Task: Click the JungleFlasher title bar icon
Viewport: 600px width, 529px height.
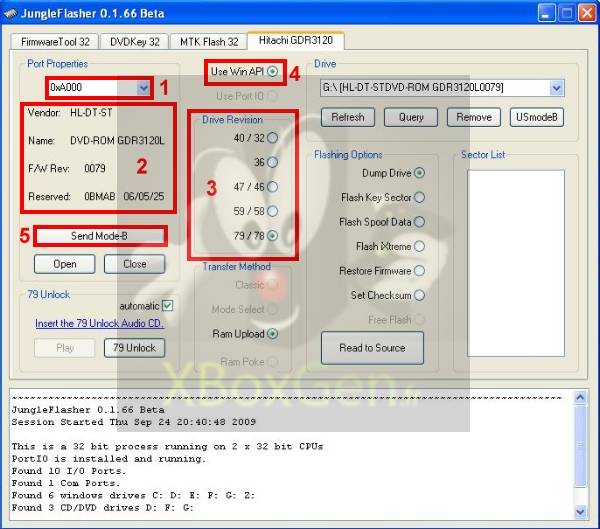Action: pos(10,13)
